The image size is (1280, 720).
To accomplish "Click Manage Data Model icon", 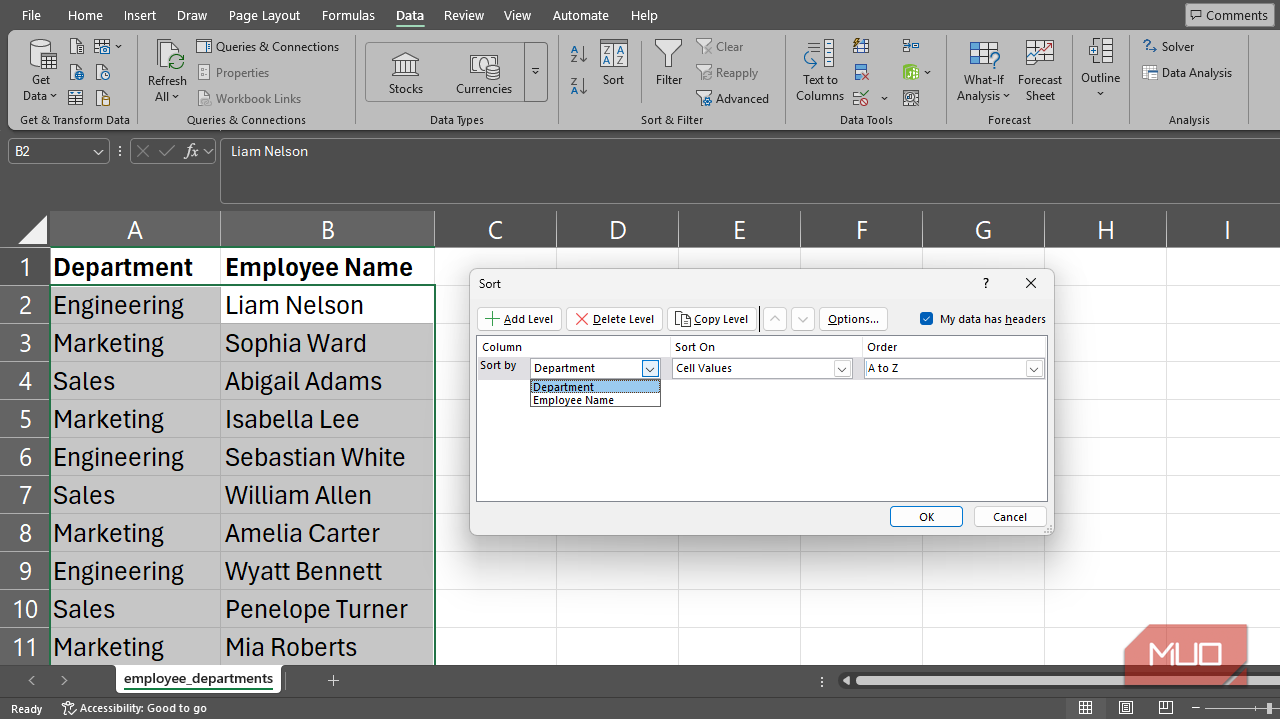I will 910,98.
